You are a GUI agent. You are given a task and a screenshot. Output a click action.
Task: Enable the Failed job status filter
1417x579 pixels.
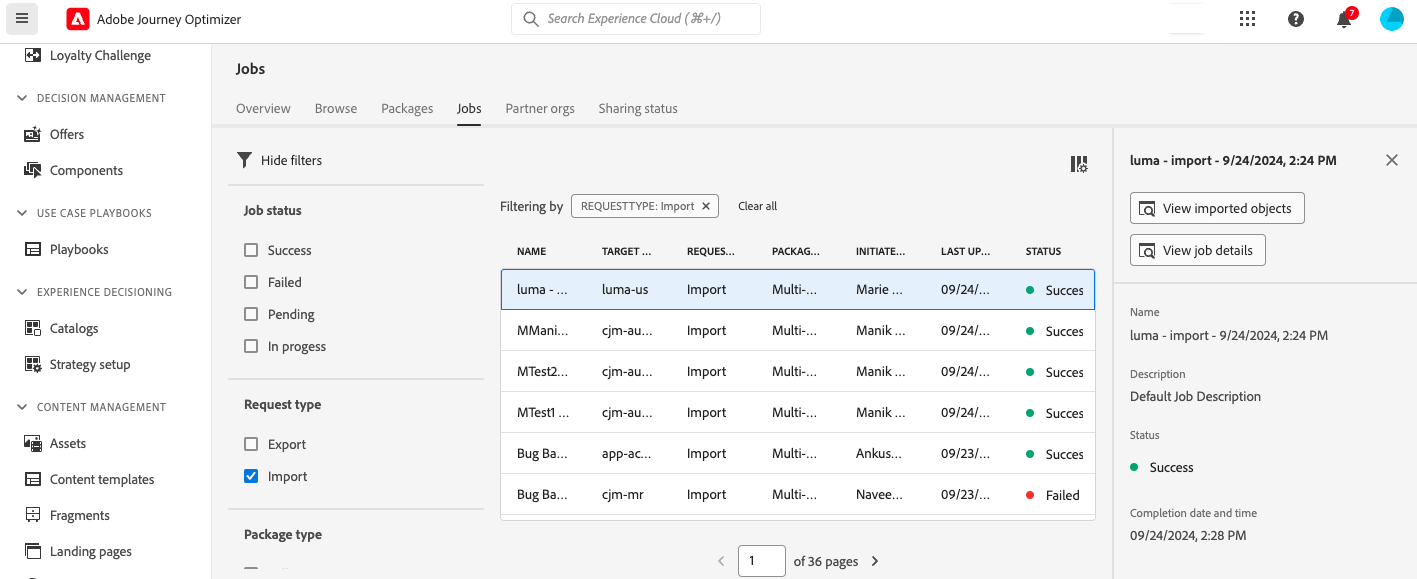(x=251, y=282)
